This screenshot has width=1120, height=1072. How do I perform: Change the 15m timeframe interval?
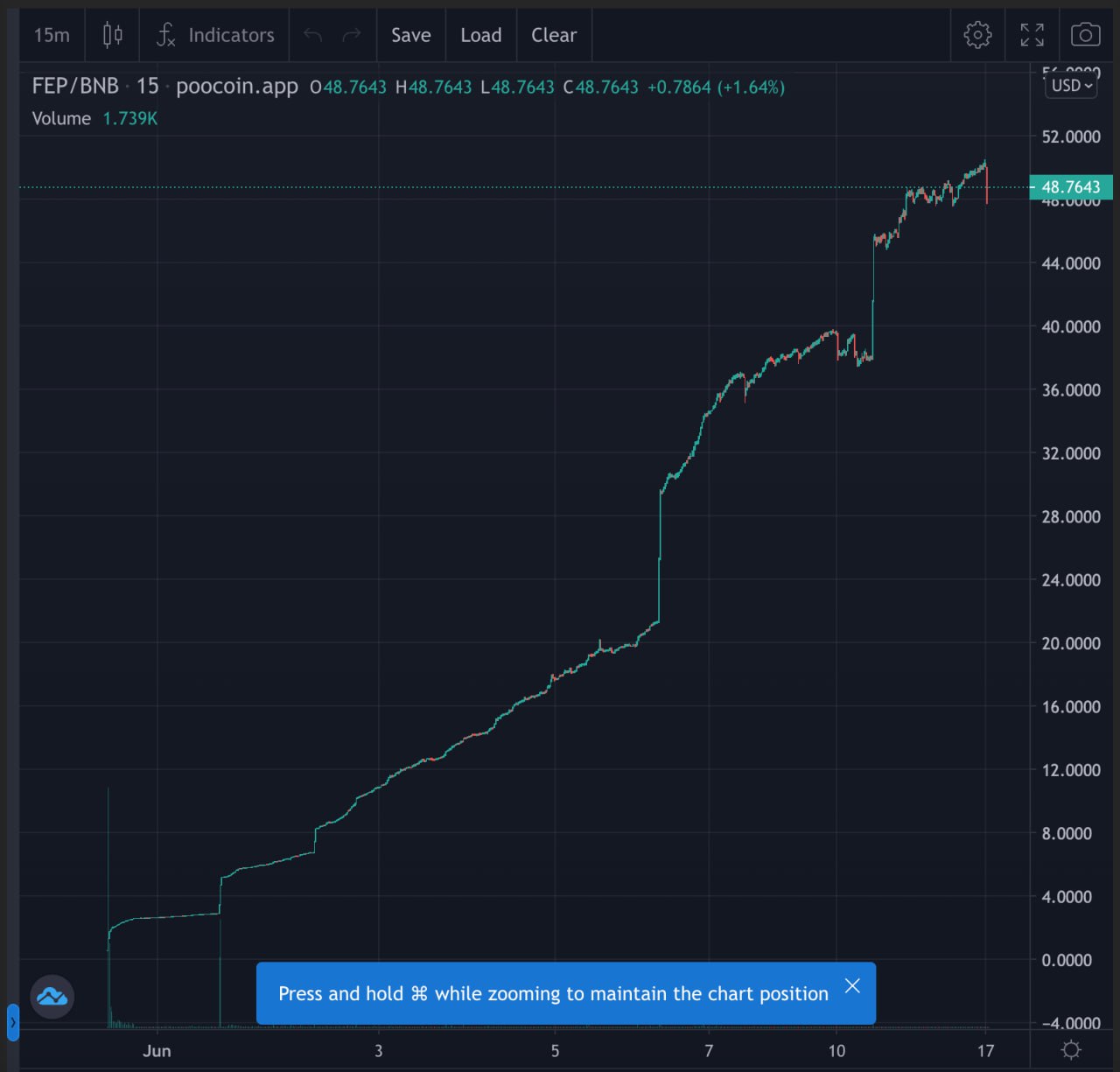(x=52, y=35)
